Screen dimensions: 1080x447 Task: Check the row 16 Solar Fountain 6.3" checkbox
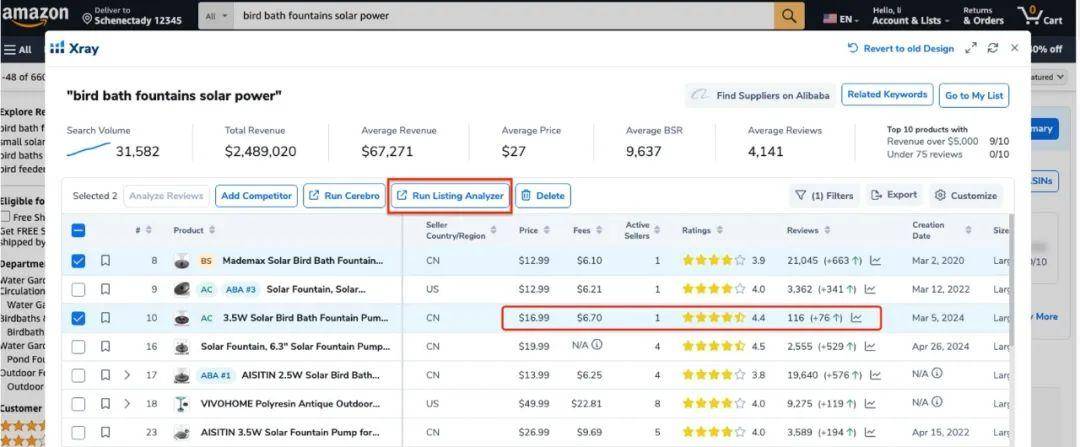coord(79,346)
